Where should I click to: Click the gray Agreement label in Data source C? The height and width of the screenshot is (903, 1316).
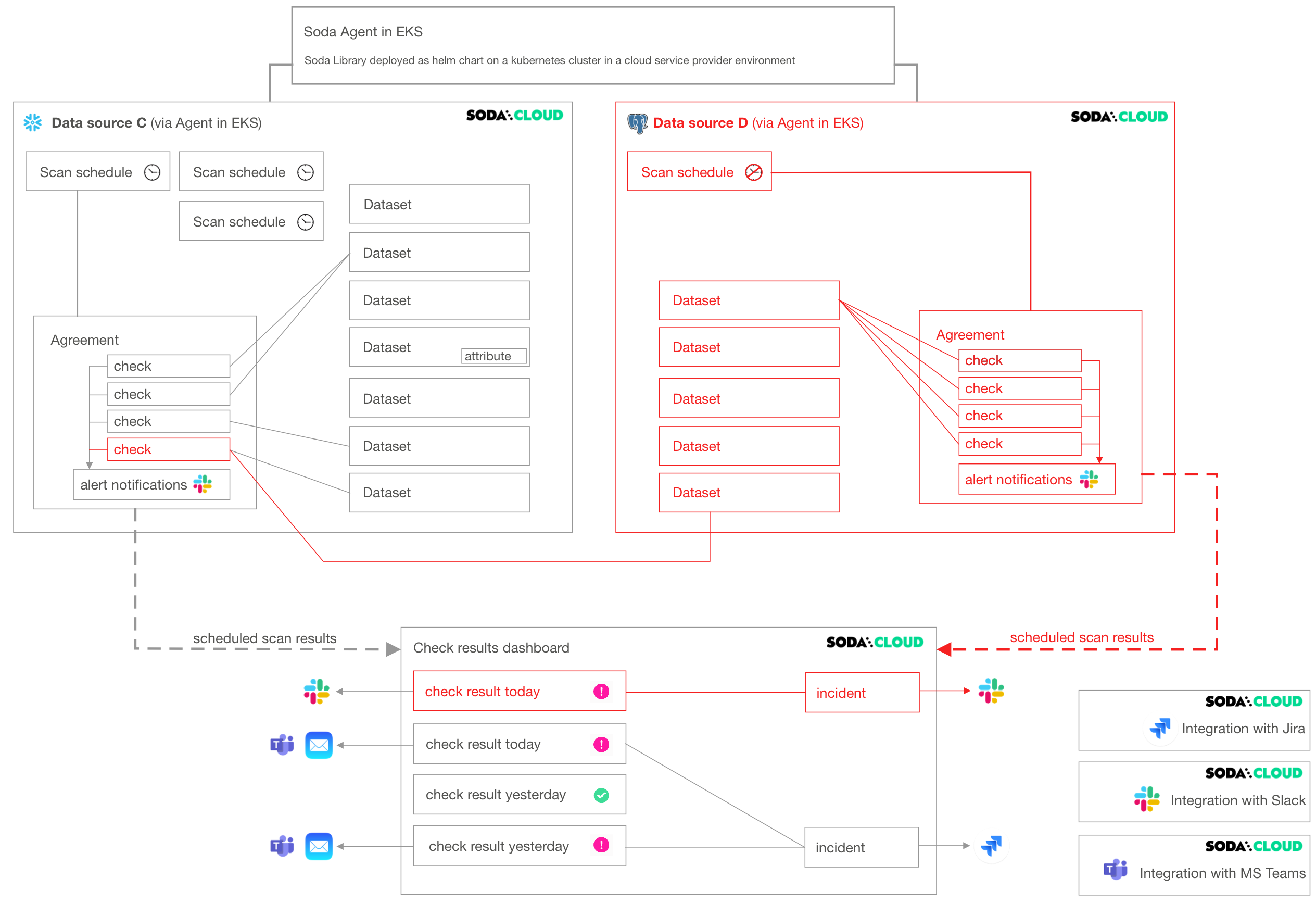(84, 340)
